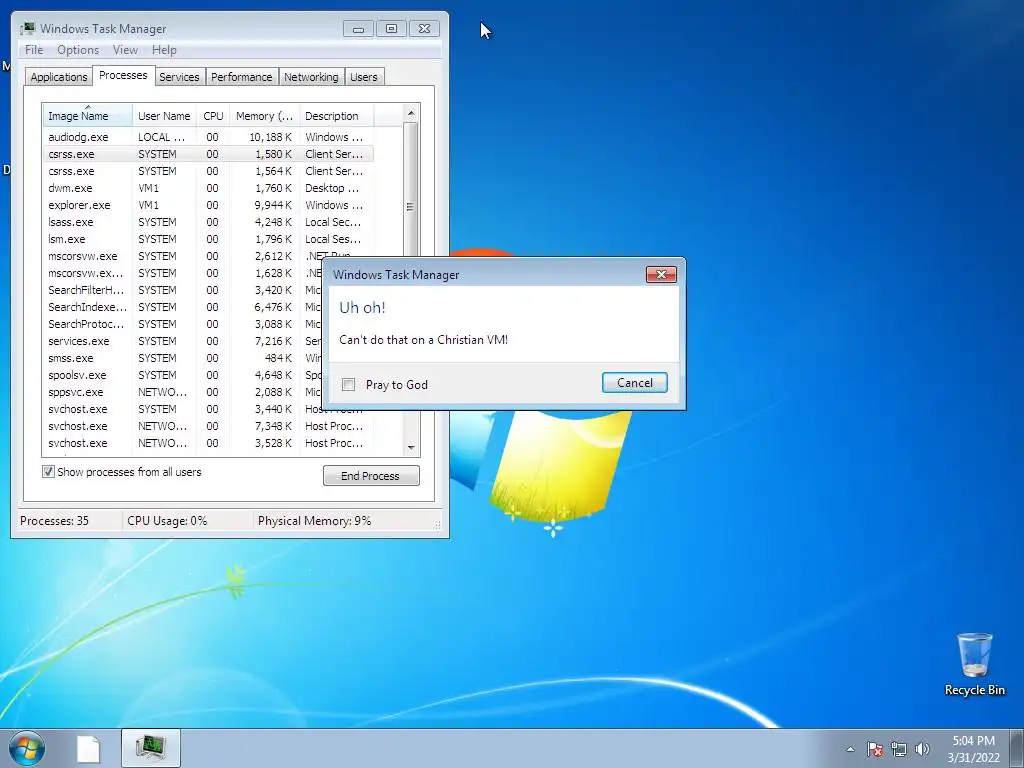Sort by Memory column header
This screenshot has width=1024, height=768.
coord(264,116)
